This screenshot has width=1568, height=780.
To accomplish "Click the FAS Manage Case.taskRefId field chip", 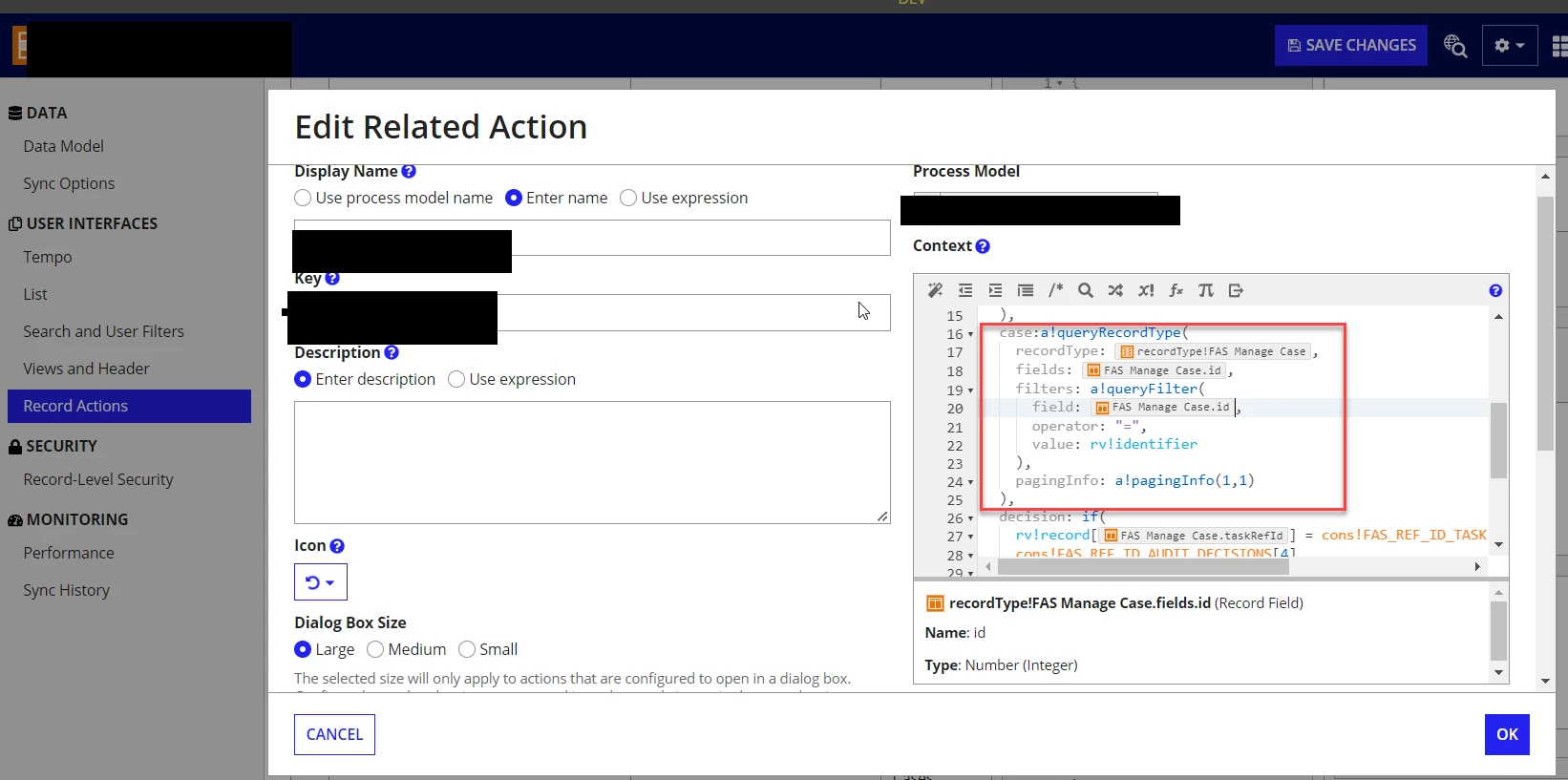I will [1194, 536].
